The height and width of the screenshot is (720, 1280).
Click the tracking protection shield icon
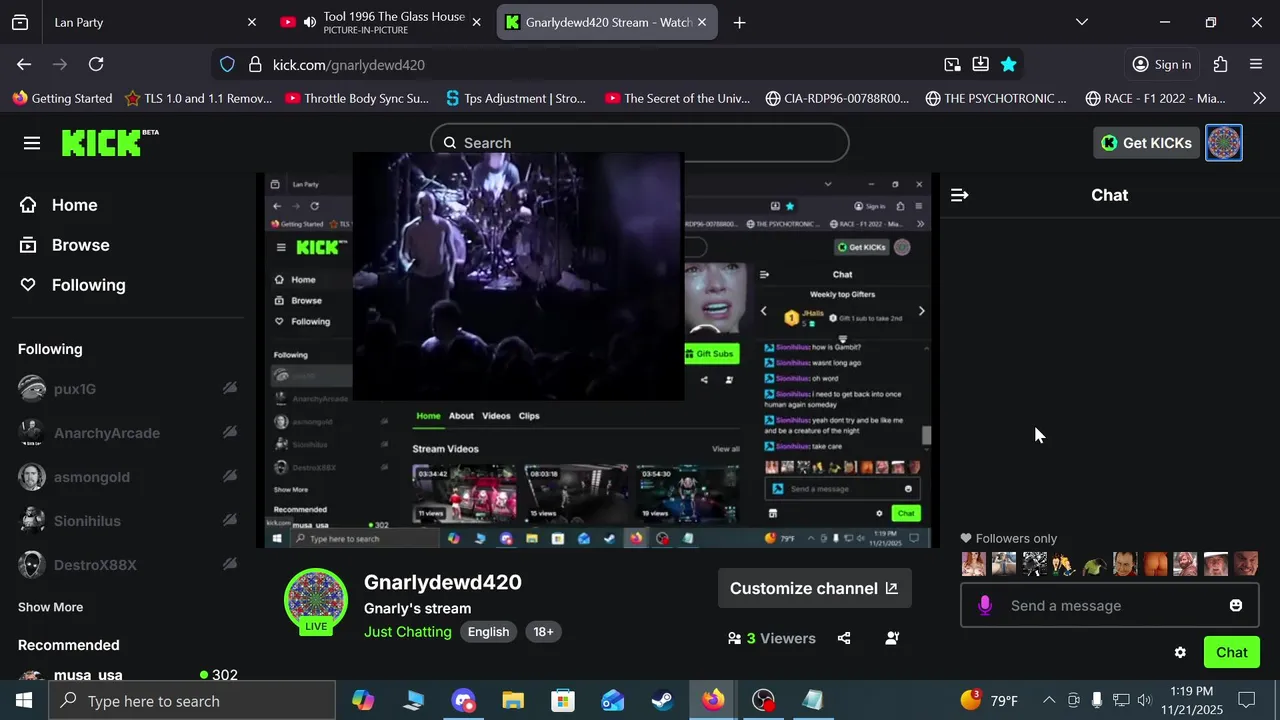[x=227, y=64]
